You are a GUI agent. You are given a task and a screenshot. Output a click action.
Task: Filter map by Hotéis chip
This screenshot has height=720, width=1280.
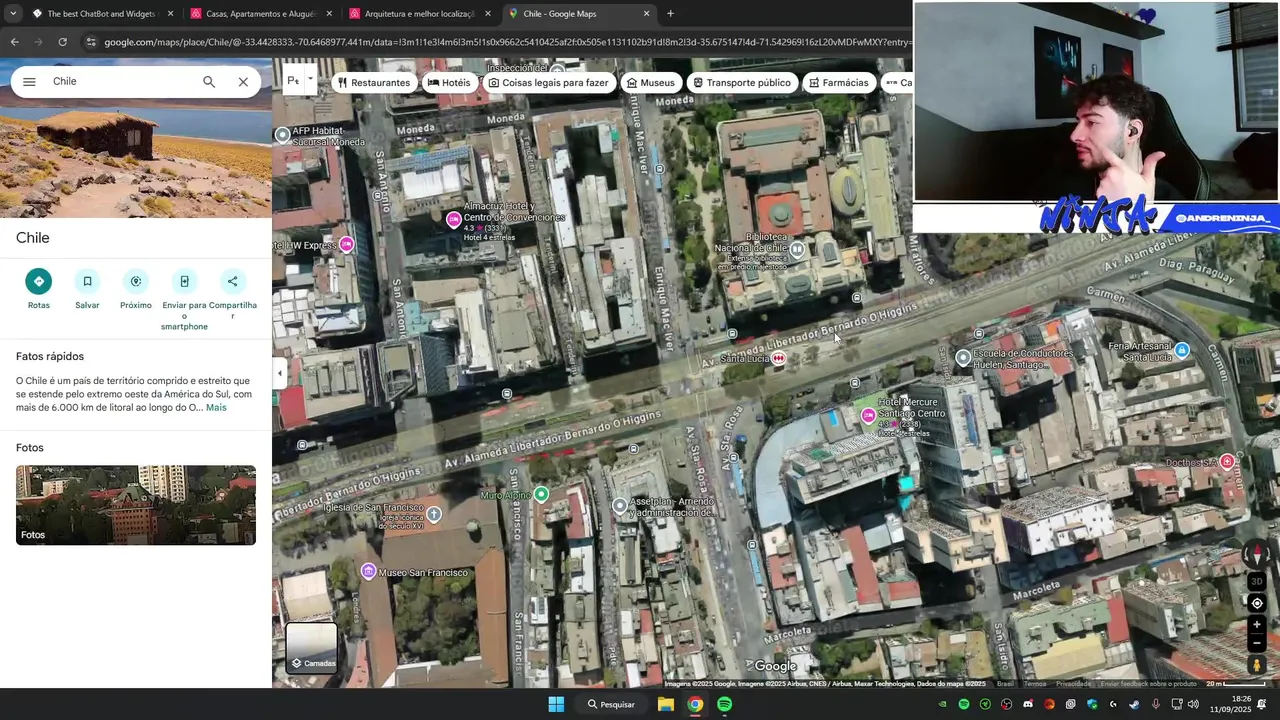click(x=448, y=83)
